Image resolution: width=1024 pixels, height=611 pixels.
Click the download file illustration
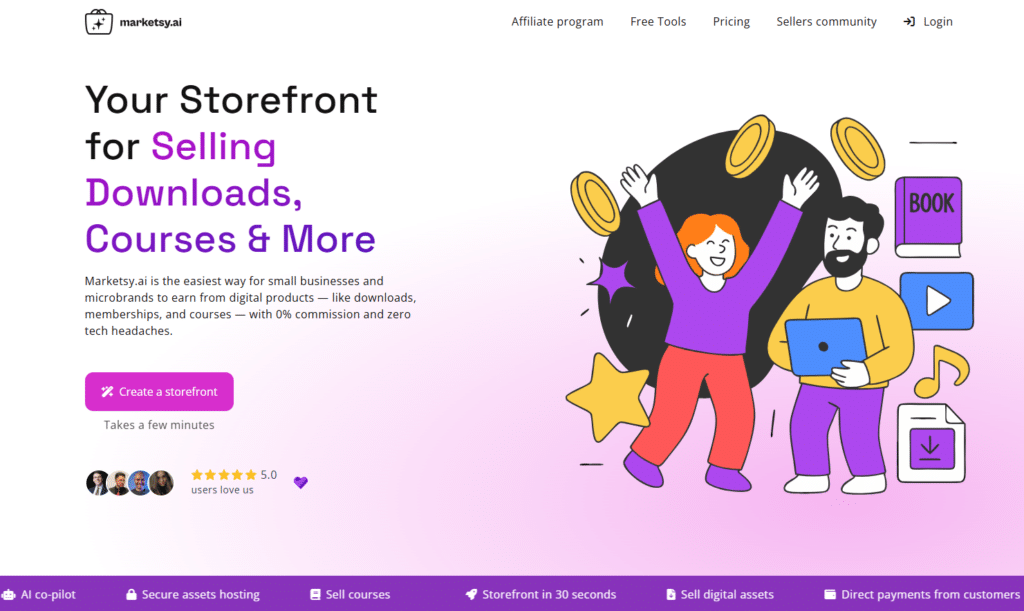pos(931,443)
